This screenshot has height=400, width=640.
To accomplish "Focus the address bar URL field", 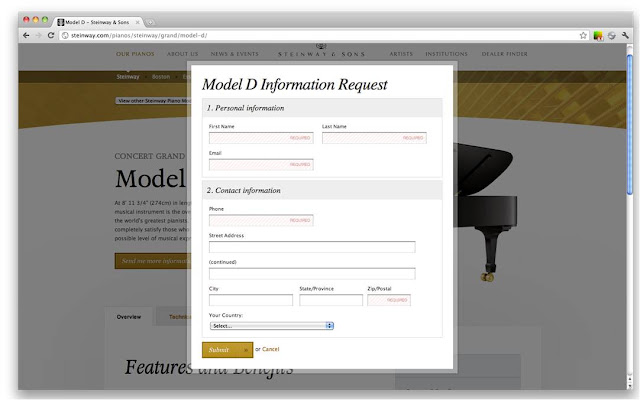I will pyautogui.click(x=322, y=36).
